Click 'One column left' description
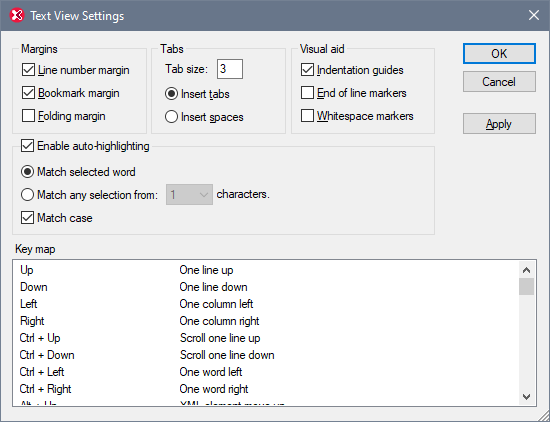This screenshot has height=422, width=550. click(x=216, y=304)
